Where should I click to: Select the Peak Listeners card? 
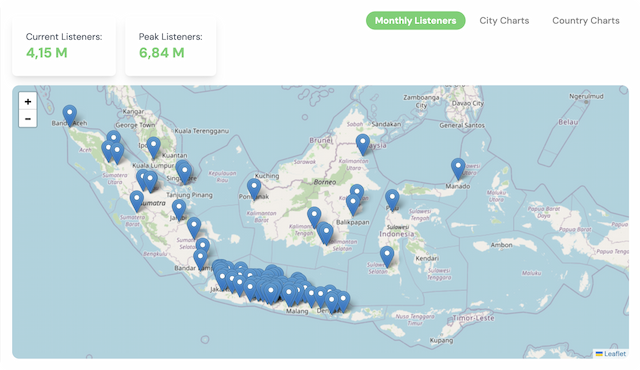171,46
